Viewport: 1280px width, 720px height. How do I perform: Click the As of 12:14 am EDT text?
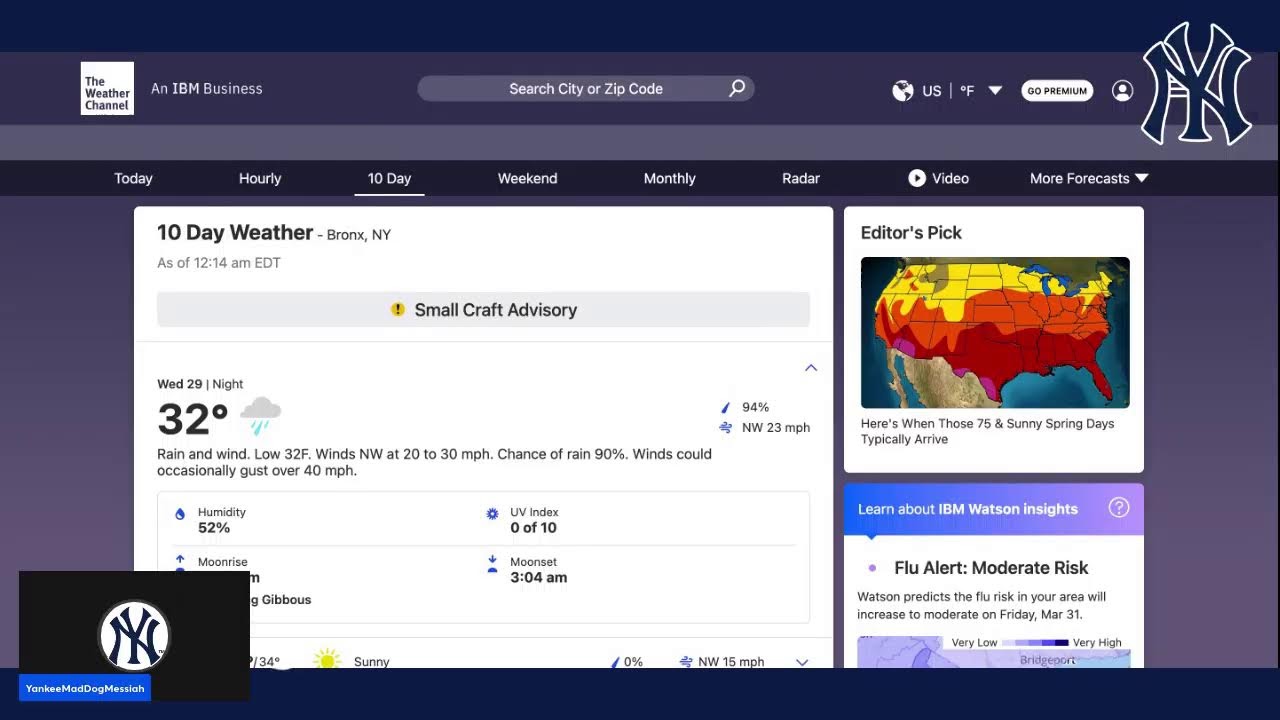pos(219,263)
